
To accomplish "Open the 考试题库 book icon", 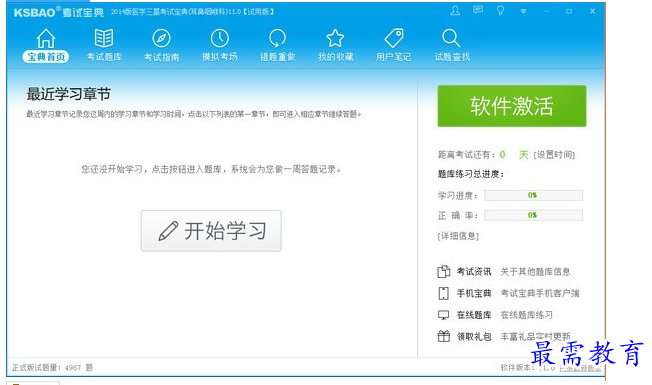I will click(x=104, y=38).
